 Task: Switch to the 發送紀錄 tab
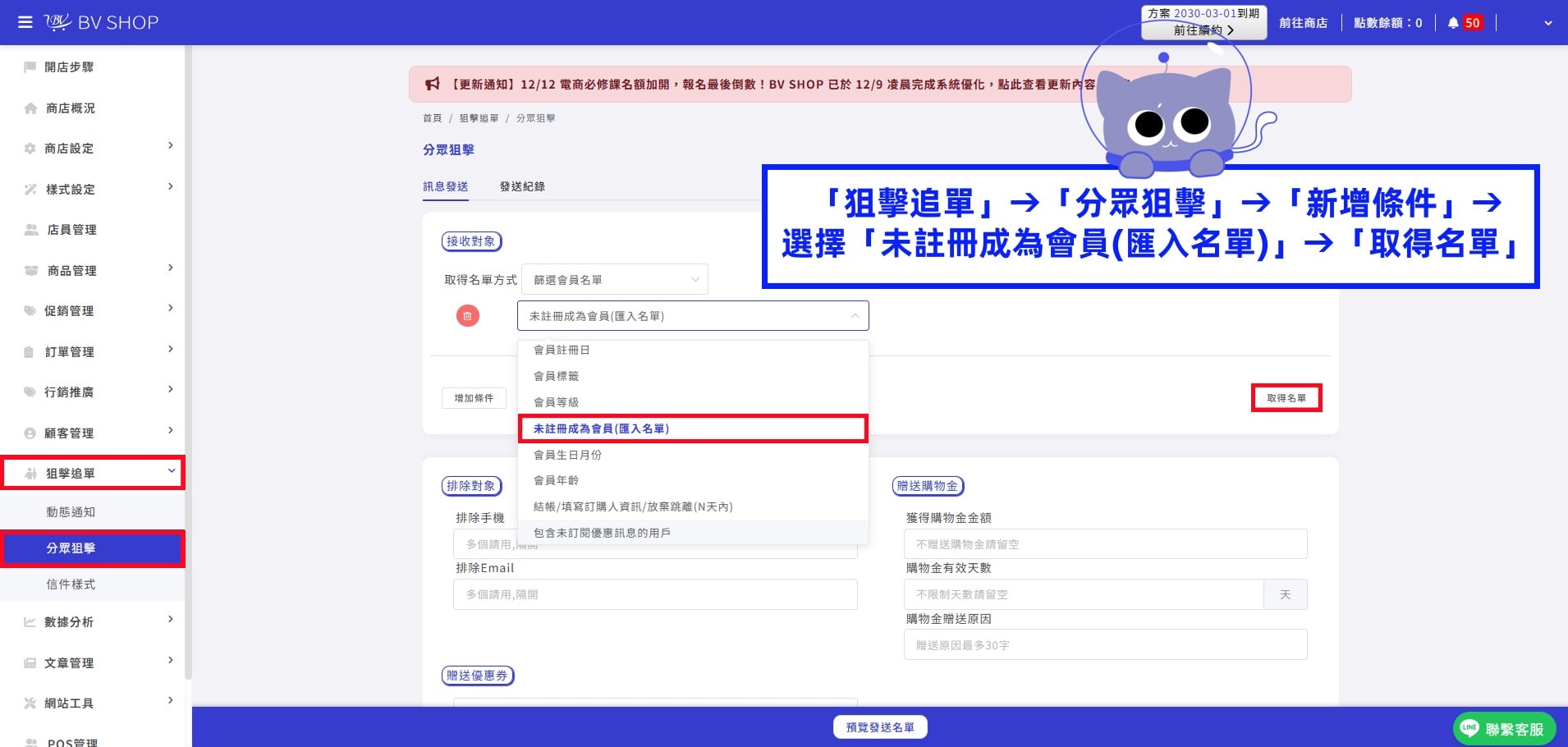coord(522,186)
